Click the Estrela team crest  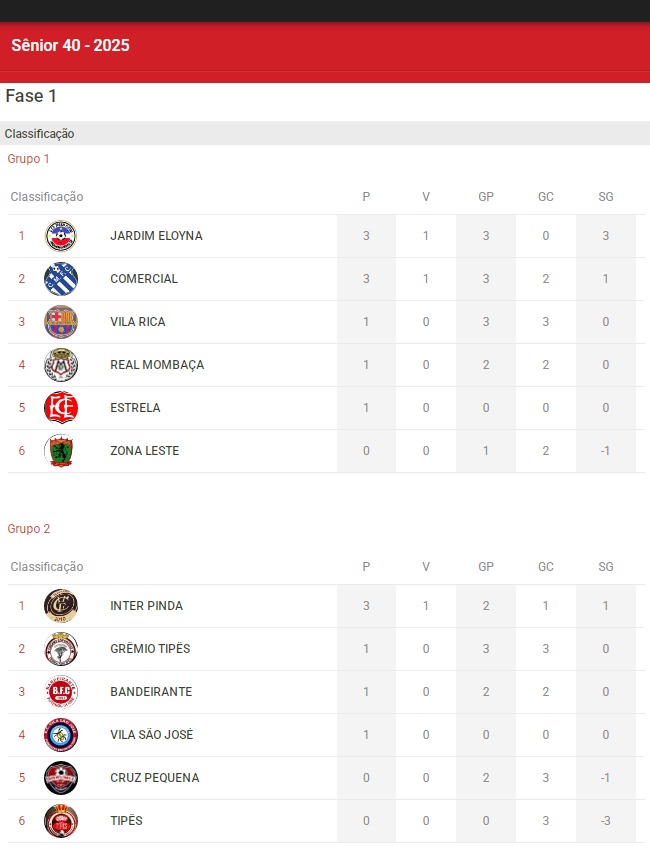click(61, 408)
